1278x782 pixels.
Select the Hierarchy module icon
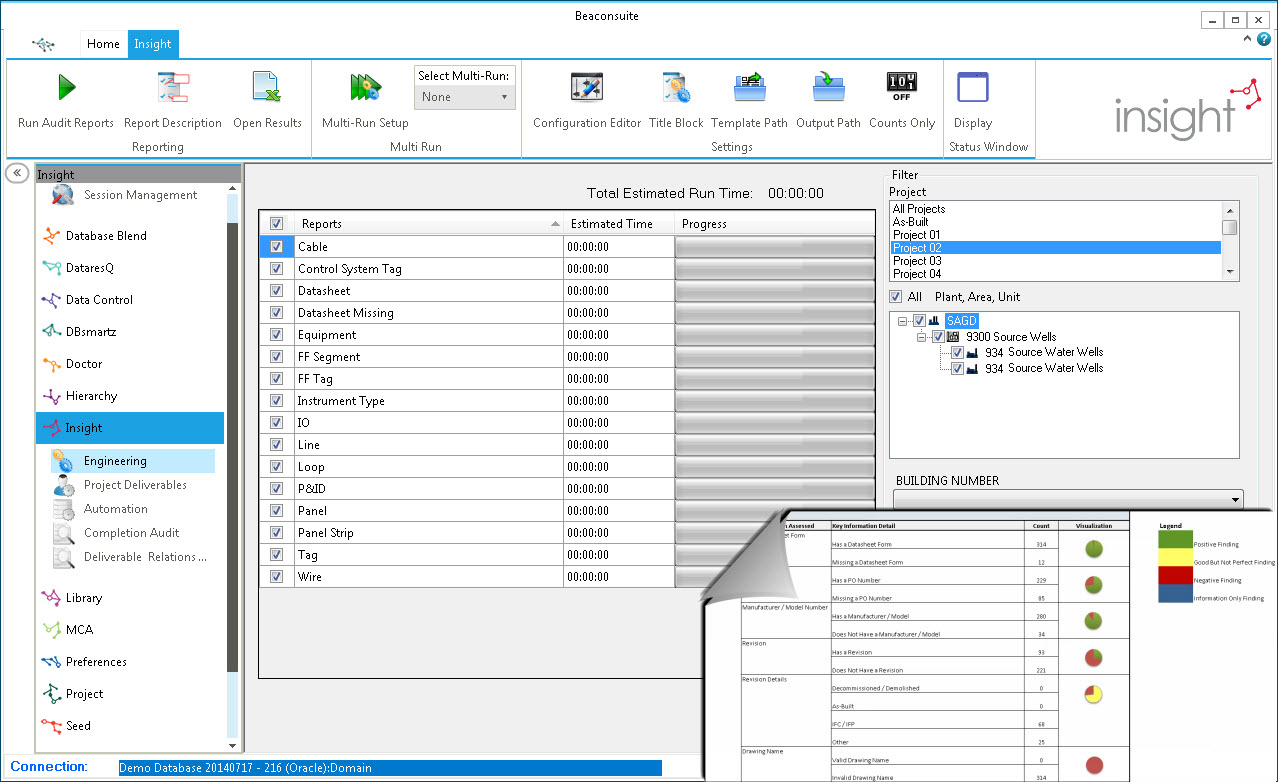click(x=51, y=396)
